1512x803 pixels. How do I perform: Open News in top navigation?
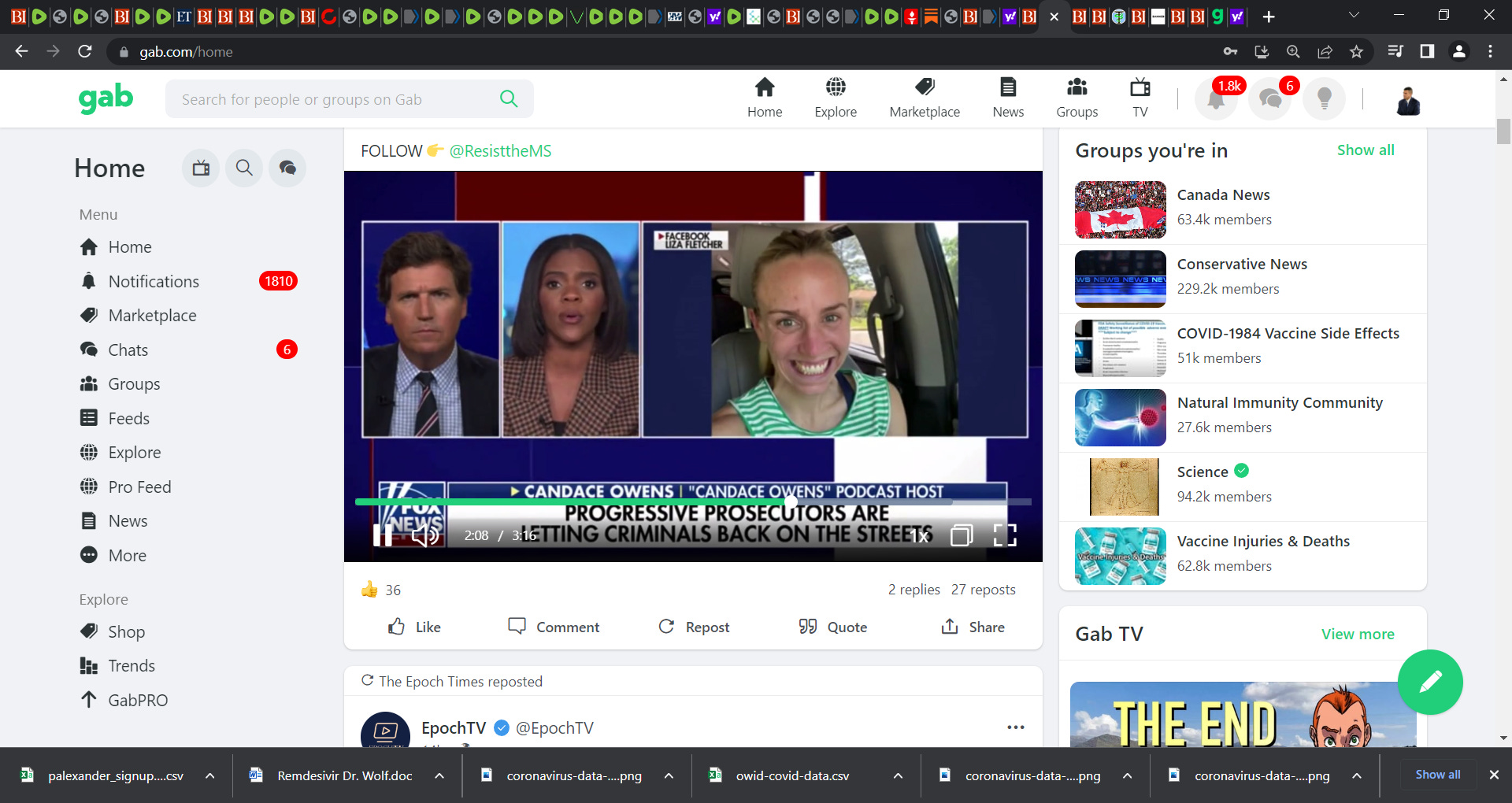click(1008, 98)
